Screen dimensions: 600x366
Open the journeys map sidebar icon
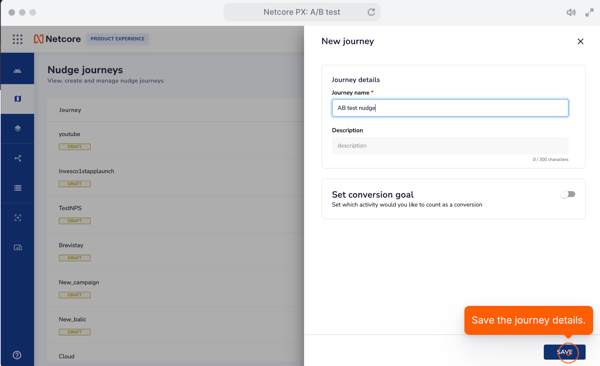[x=18, y=99]
